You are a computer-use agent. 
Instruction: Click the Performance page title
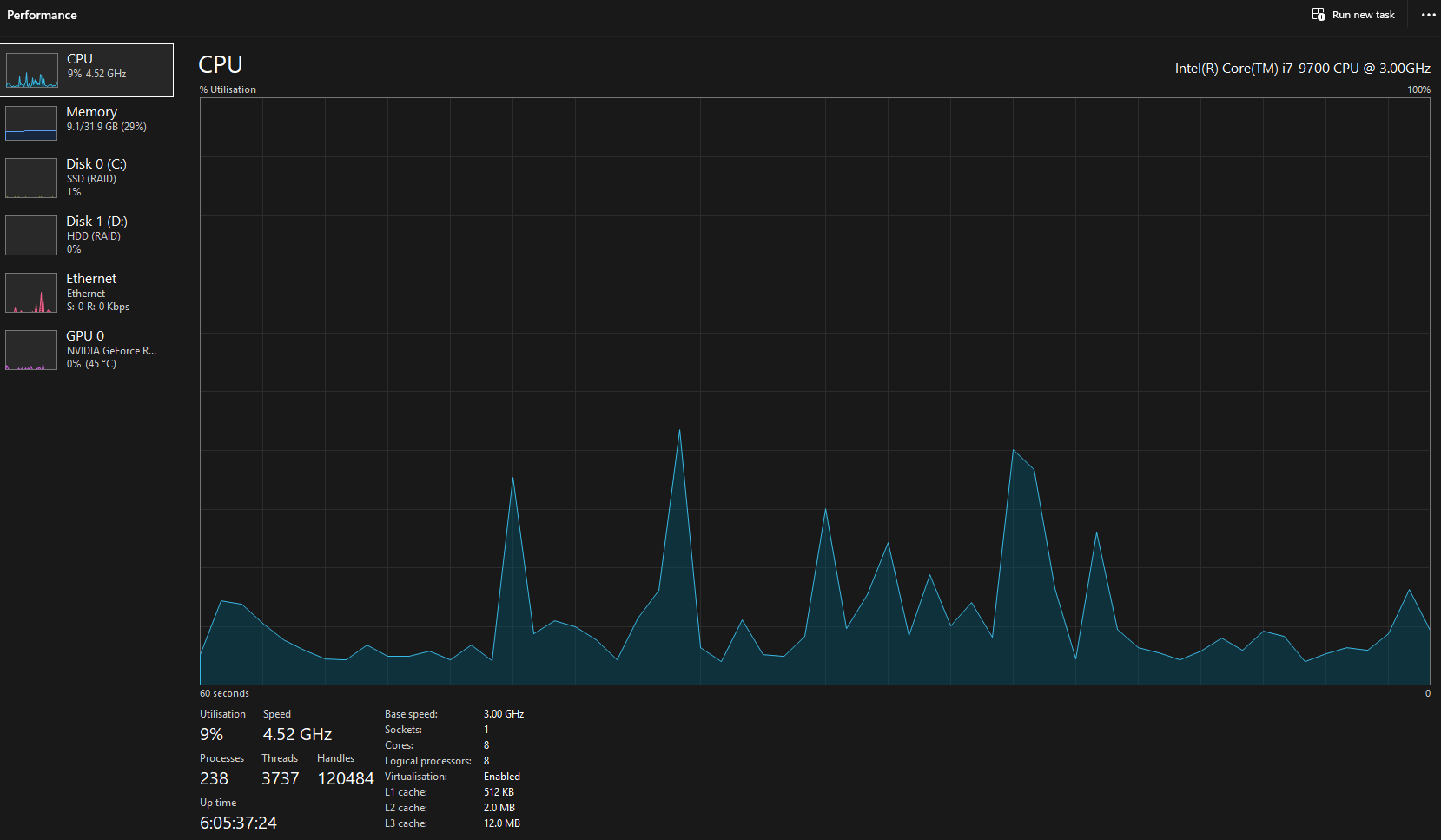pos(42,15)
